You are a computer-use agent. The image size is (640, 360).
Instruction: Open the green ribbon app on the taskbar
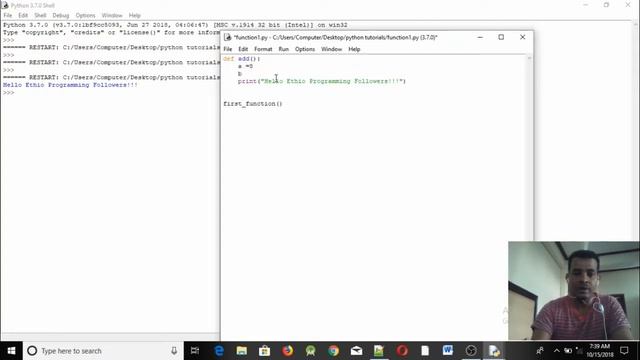point(310,351)
